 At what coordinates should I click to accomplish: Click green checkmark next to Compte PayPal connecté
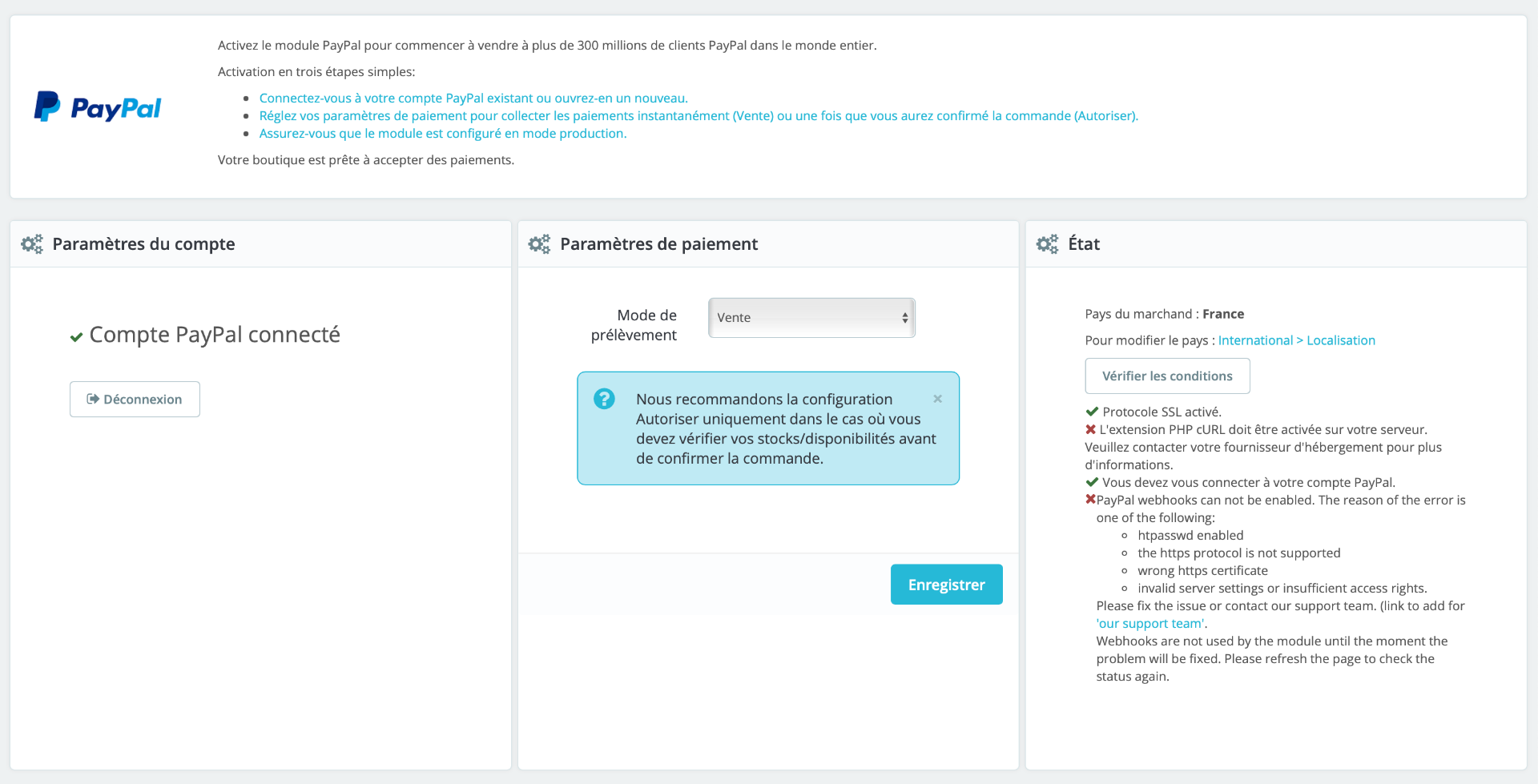76,337
